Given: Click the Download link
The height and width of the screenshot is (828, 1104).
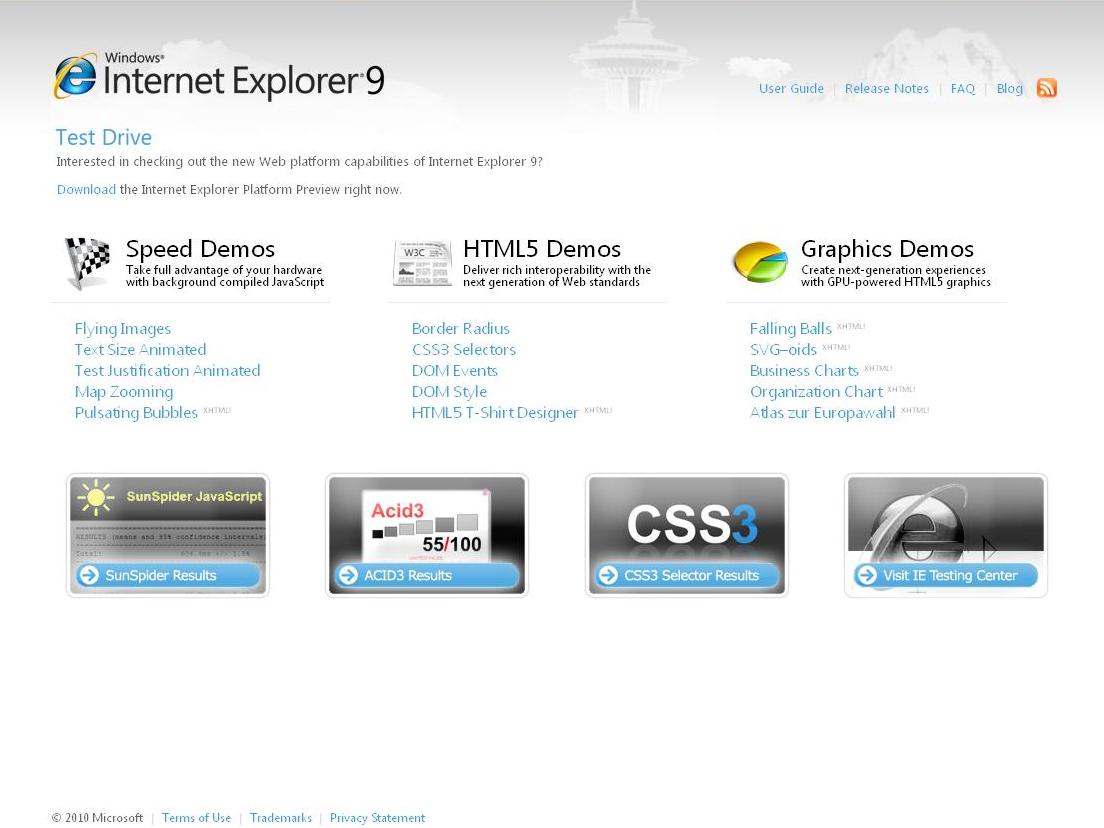Looking at the screenshot, I should [86, 189].
